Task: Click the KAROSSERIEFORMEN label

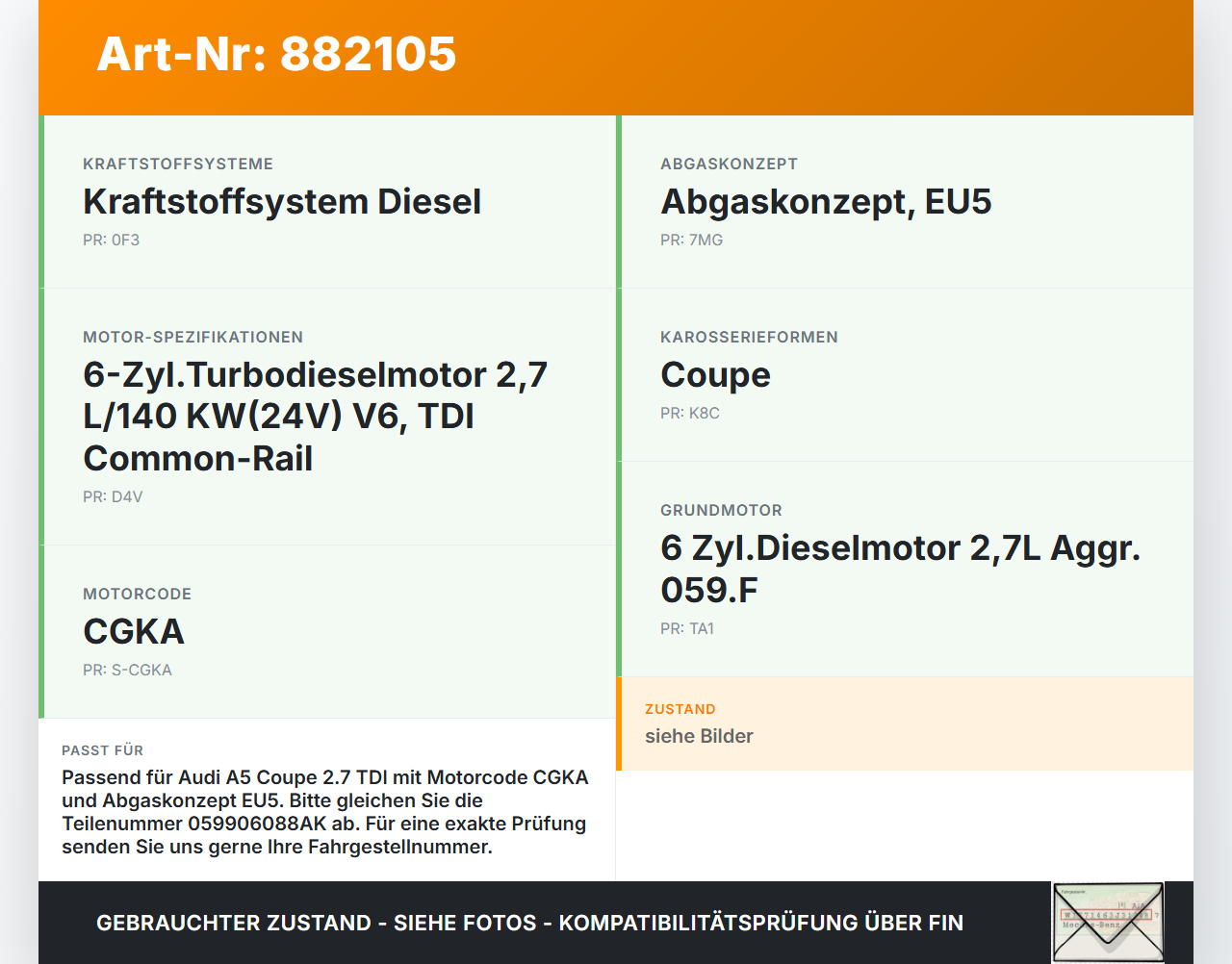Action: (749, 338)
